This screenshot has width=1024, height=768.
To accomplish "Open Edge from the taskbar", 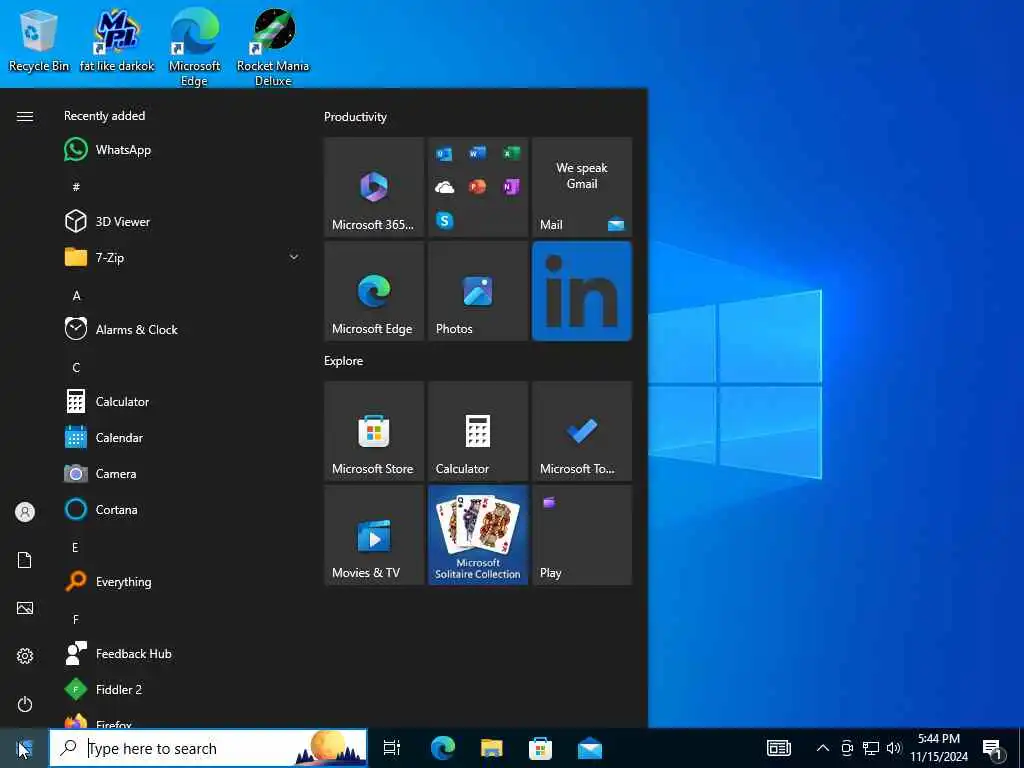I will 443,748.
